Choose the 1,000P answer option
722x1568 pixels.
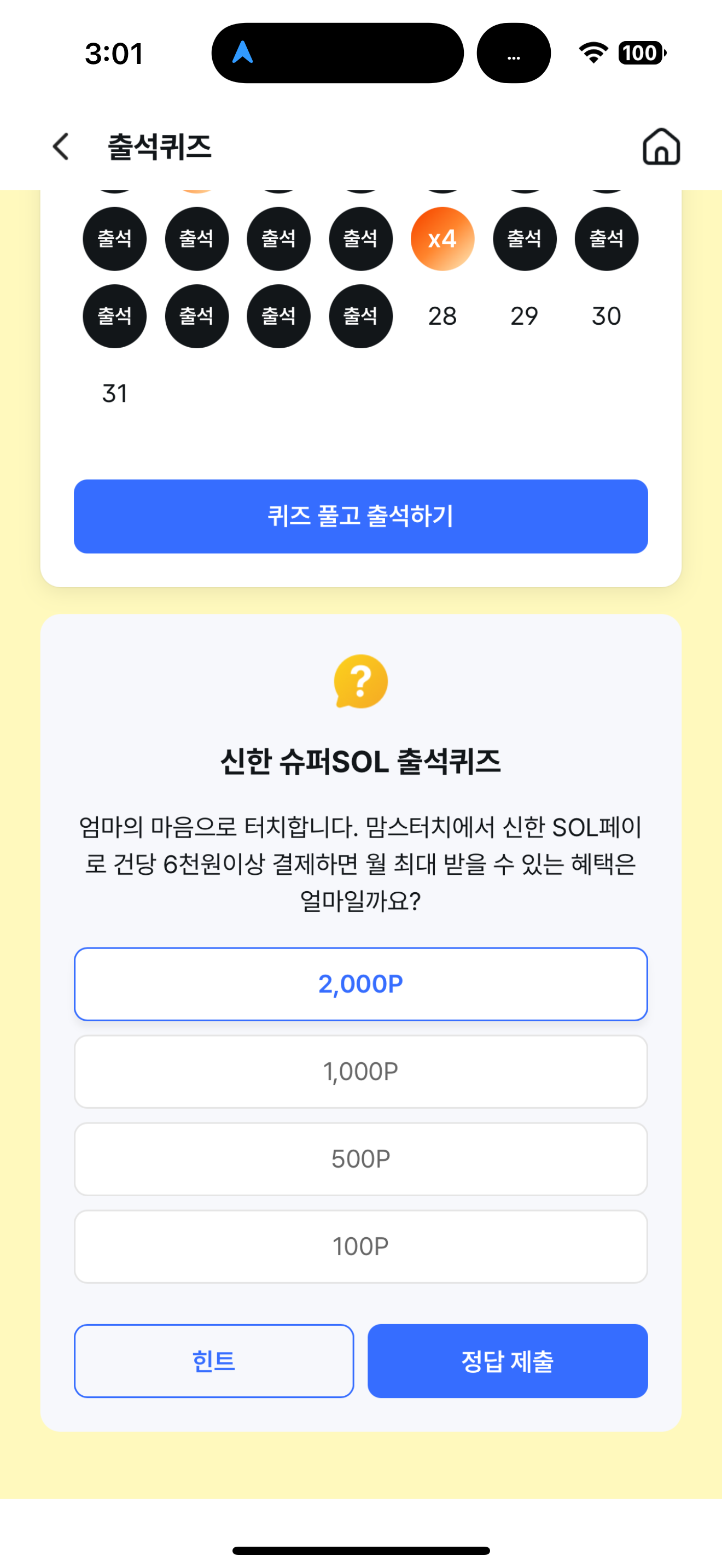[361, 1072]
